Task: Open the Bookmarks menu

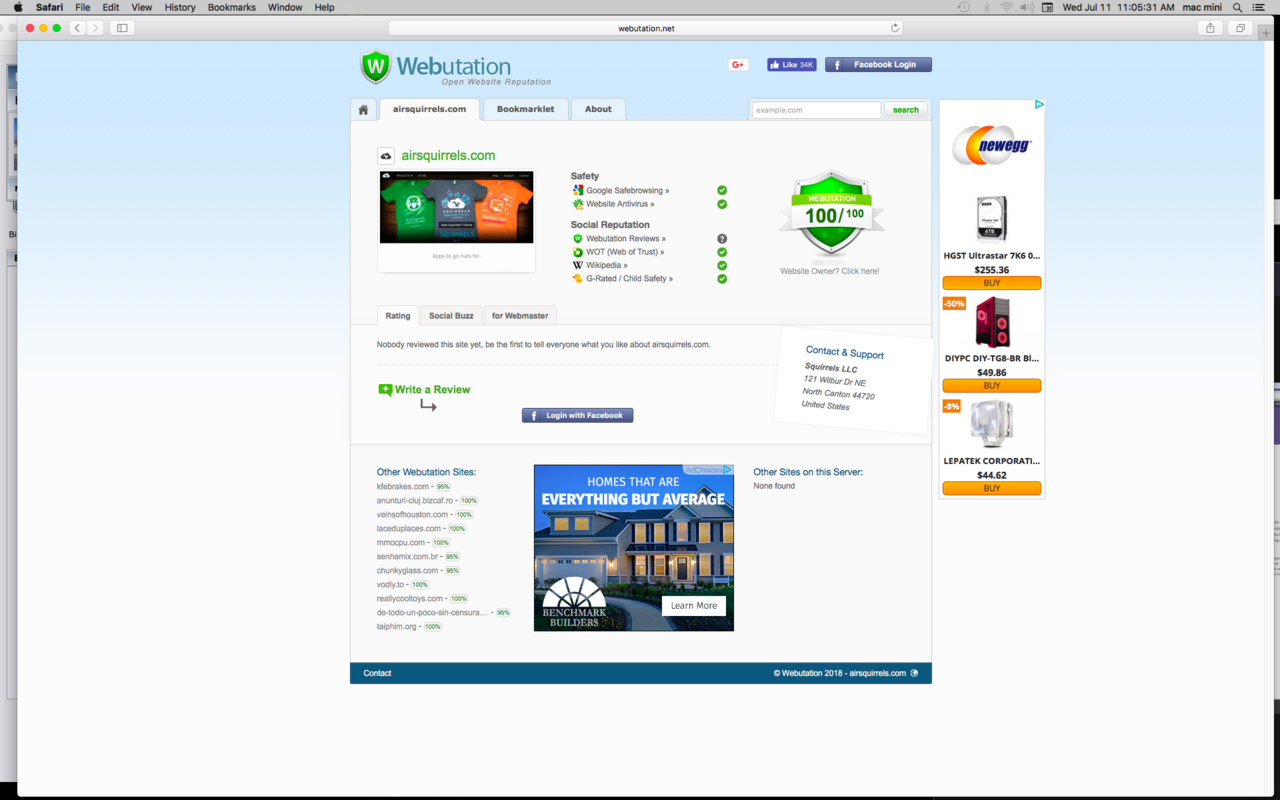Action: coord(232,7)
